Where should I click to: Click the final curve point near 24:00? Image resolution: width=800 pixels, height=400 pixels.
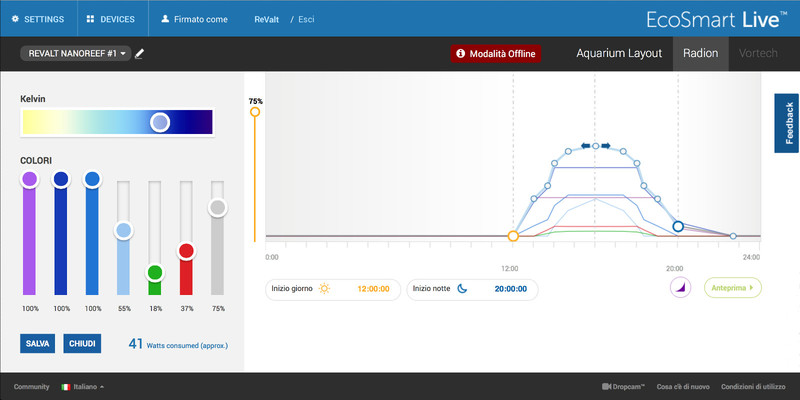click(x=733, y=236)
